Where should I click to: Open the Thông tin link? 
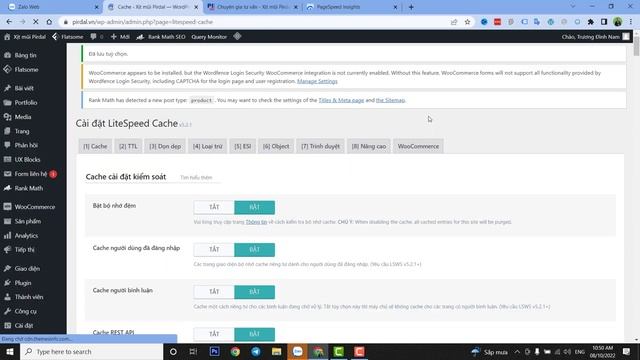[x=256, y=222]
